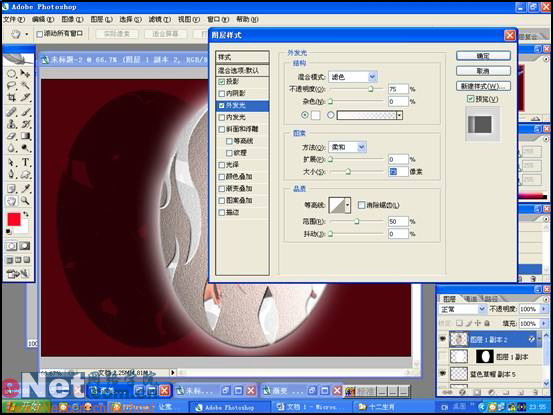Click the 范围 range slider handle
Viewport: 553px width, 415px height.
357,221
